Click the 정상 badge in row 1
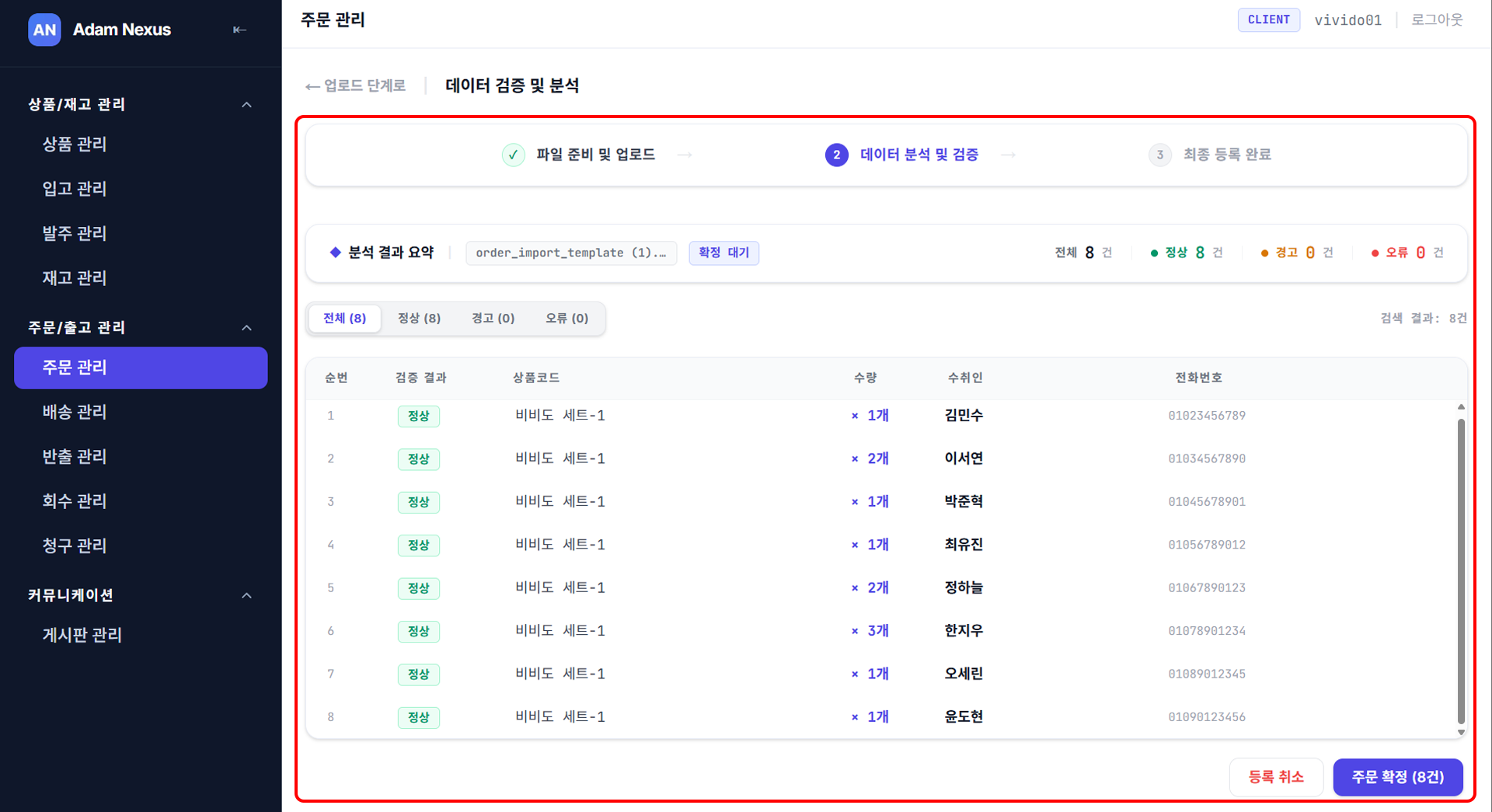1492x812 pixels. [418, 416]
